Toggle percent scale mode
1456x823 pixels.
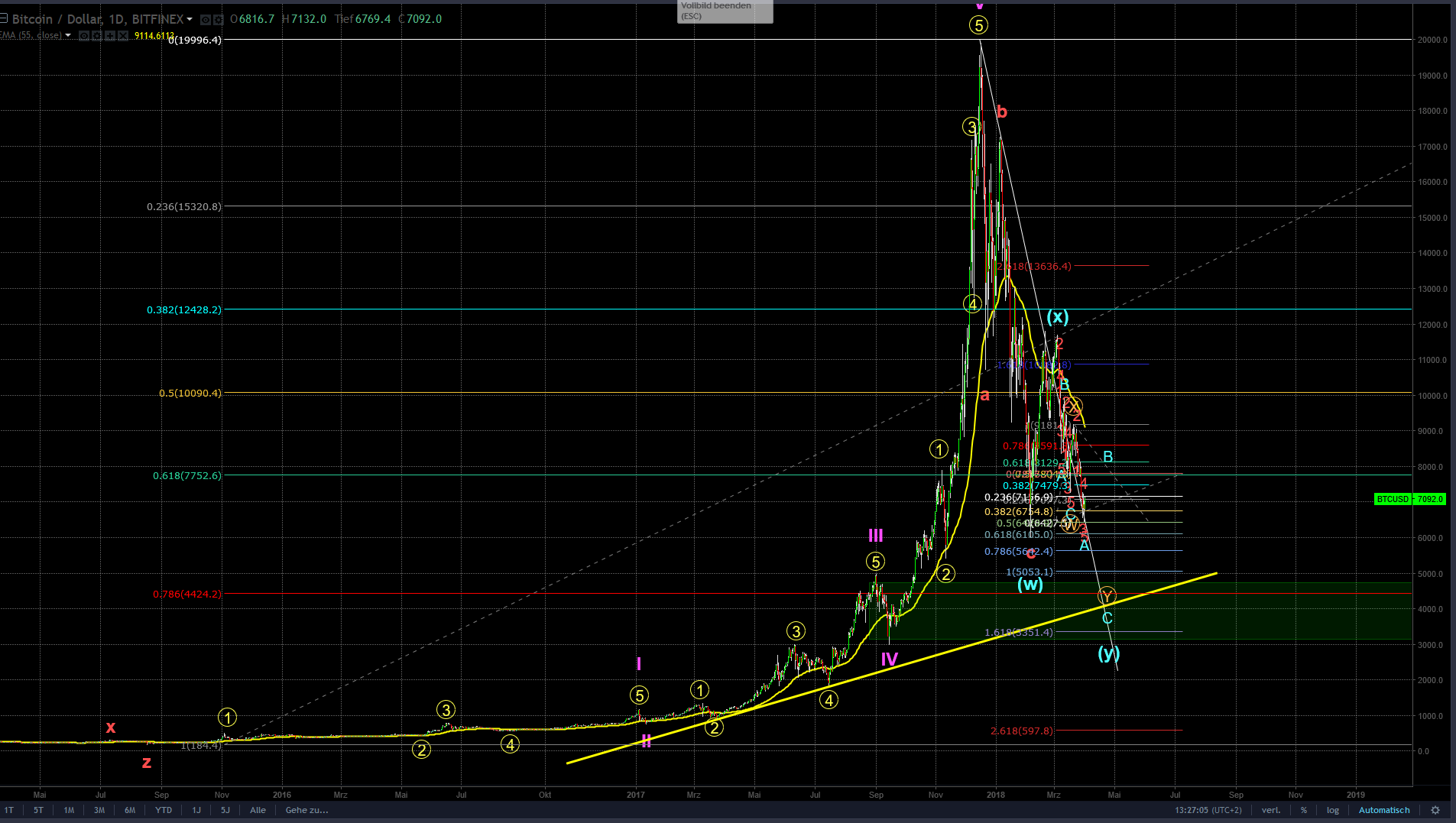[x=1304, y=810]
